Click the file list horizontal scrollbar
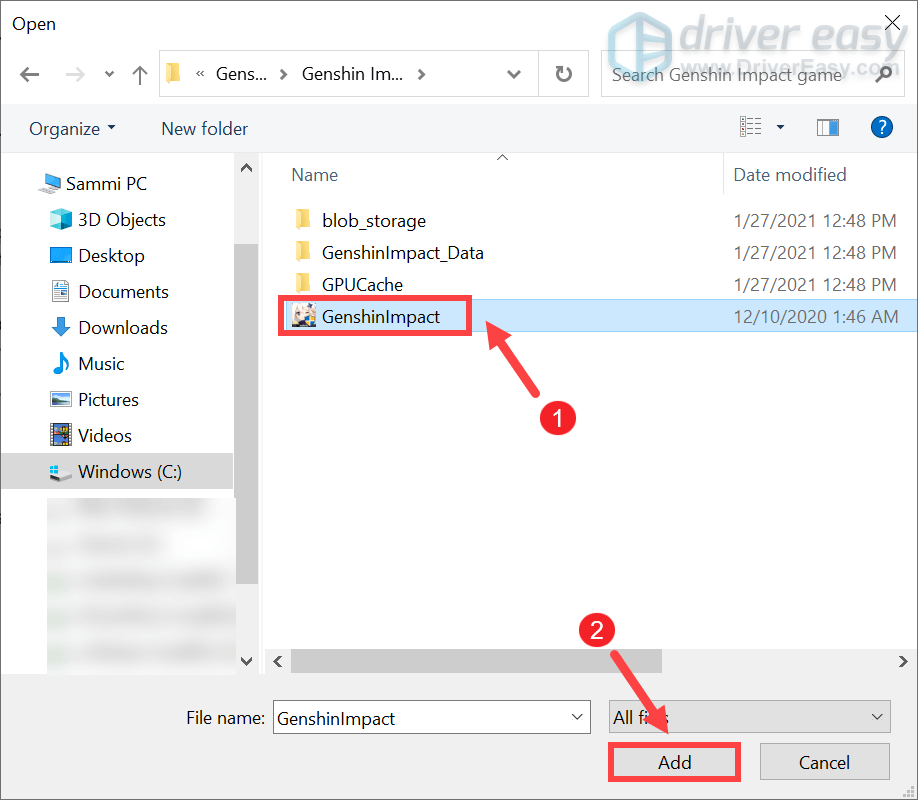The width and height of the screenshot is (918, 800). pos(476,661)
